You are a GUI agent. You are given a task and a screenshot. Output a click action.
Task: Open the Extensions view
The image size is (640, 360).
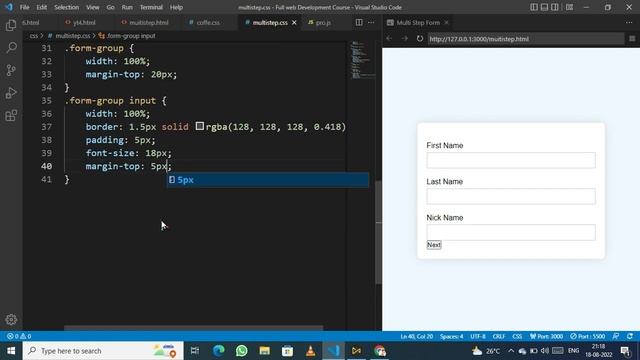[11, 116]
